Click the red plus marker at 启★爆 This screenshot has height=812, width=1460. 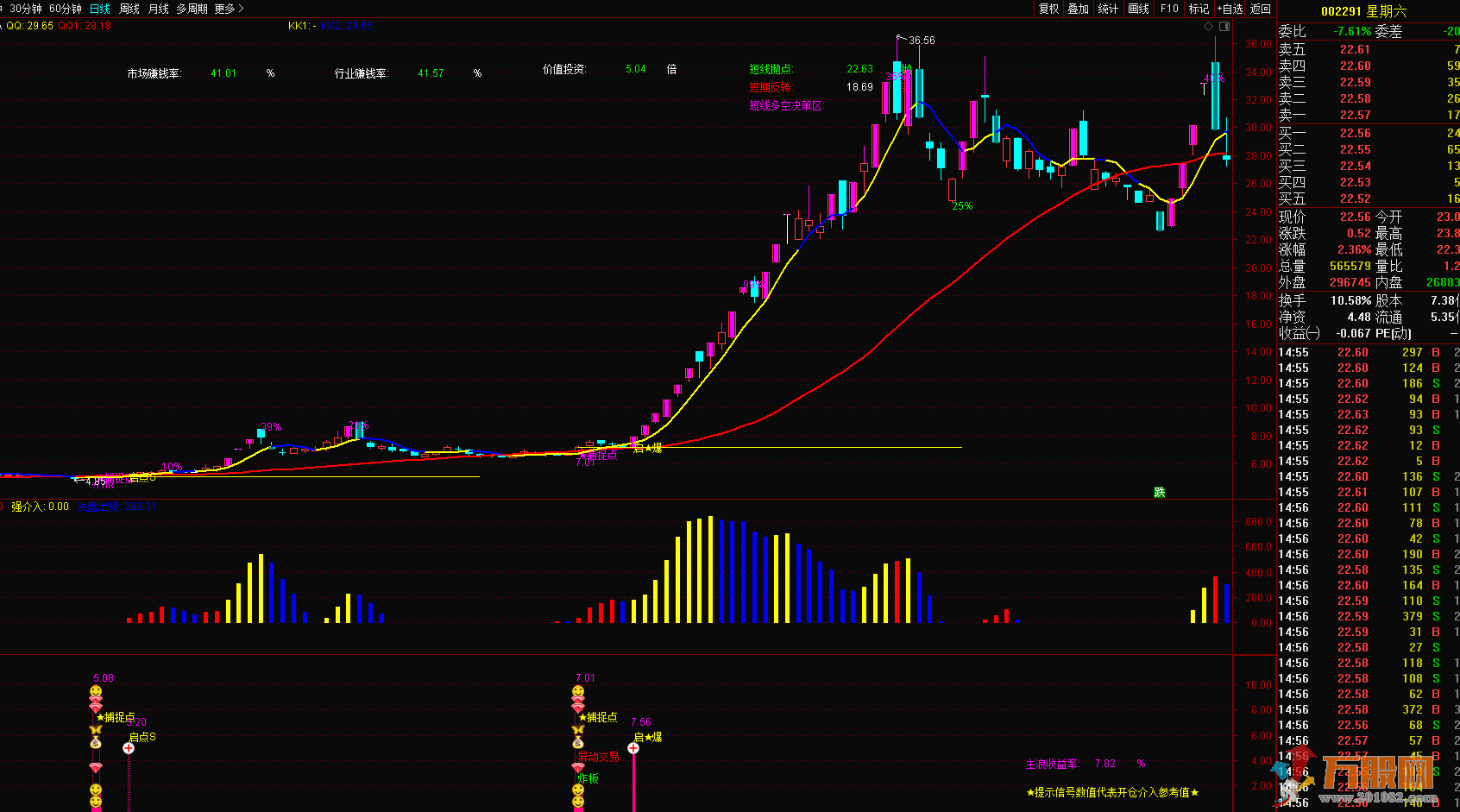tap(633, 748)
